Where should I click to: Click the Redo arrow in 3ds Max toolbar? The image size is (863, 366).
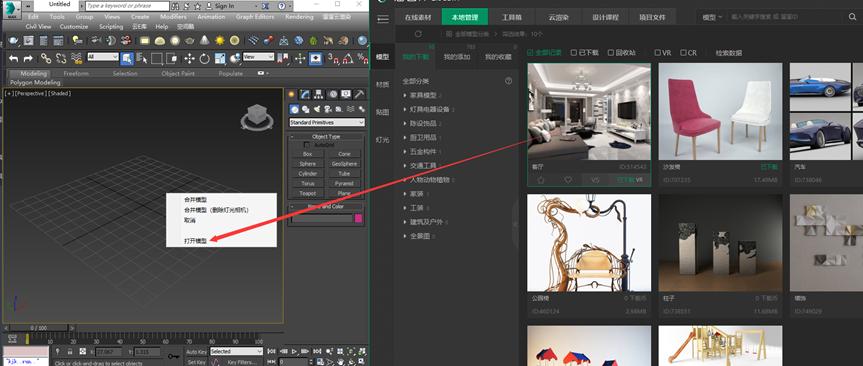point(28,58)
